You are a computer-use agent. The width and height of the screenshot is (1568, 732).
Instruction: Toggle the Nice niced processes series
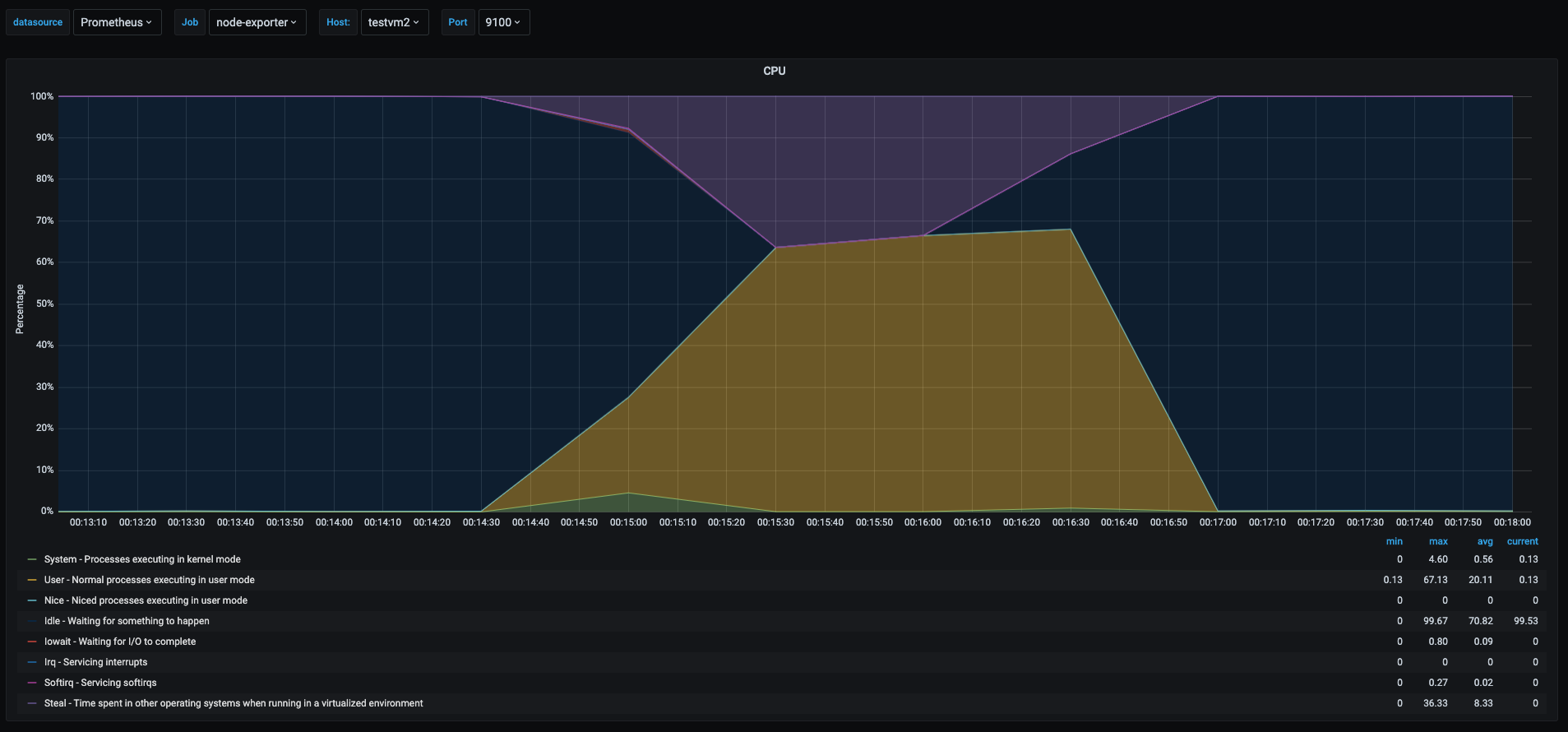[x=146, y=600]
